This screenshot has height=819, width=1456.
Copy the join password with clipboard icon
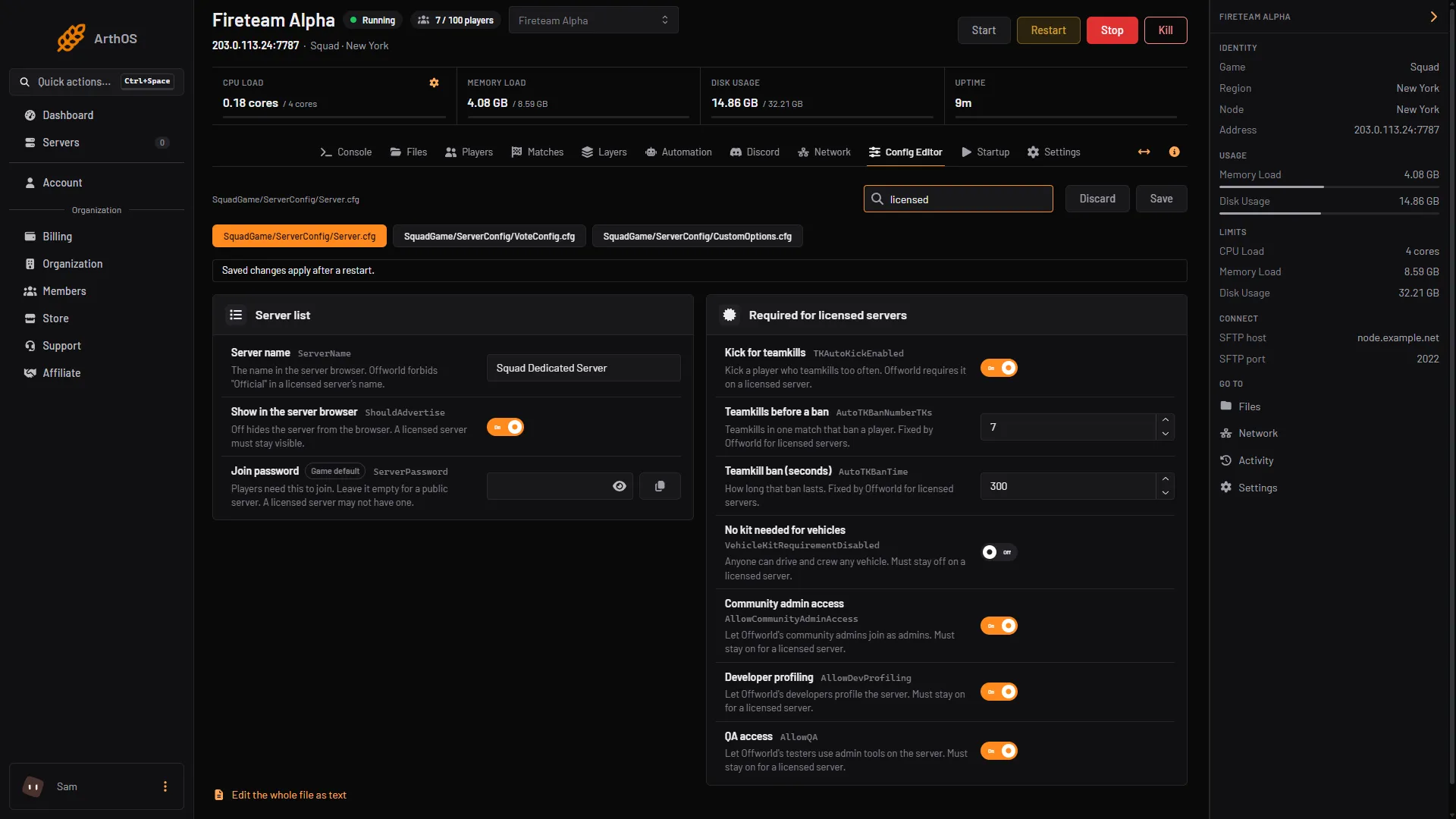(660, 486)
